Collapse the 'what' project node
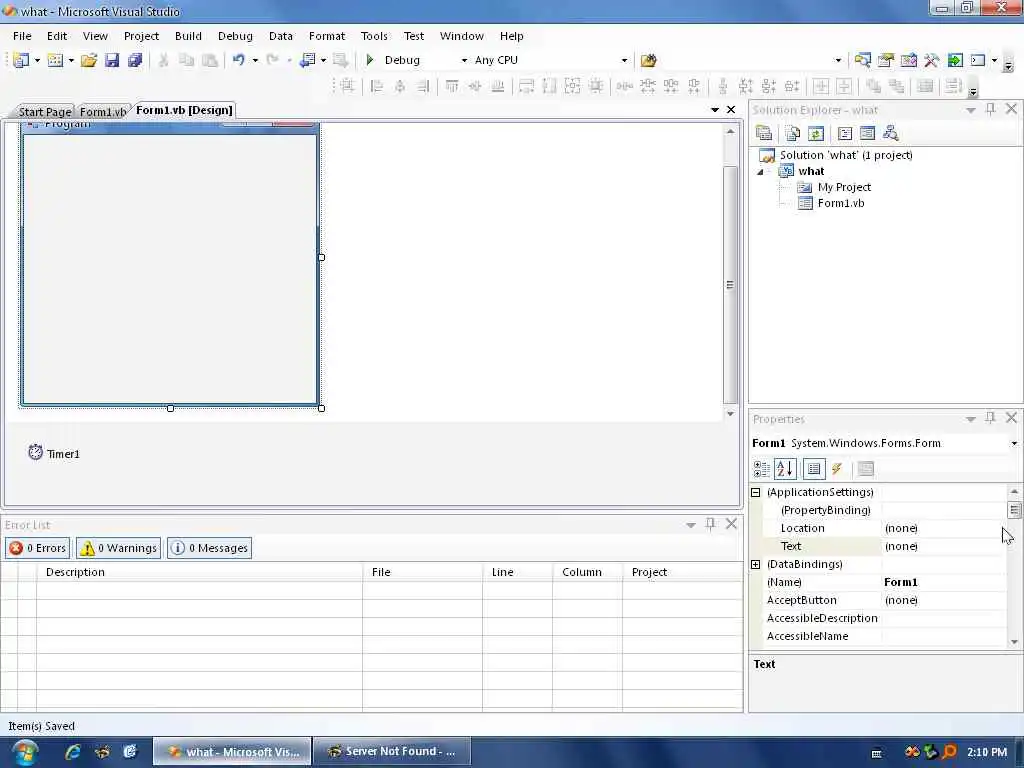This screenshot has height=768, width=1024. coord(760,172)
